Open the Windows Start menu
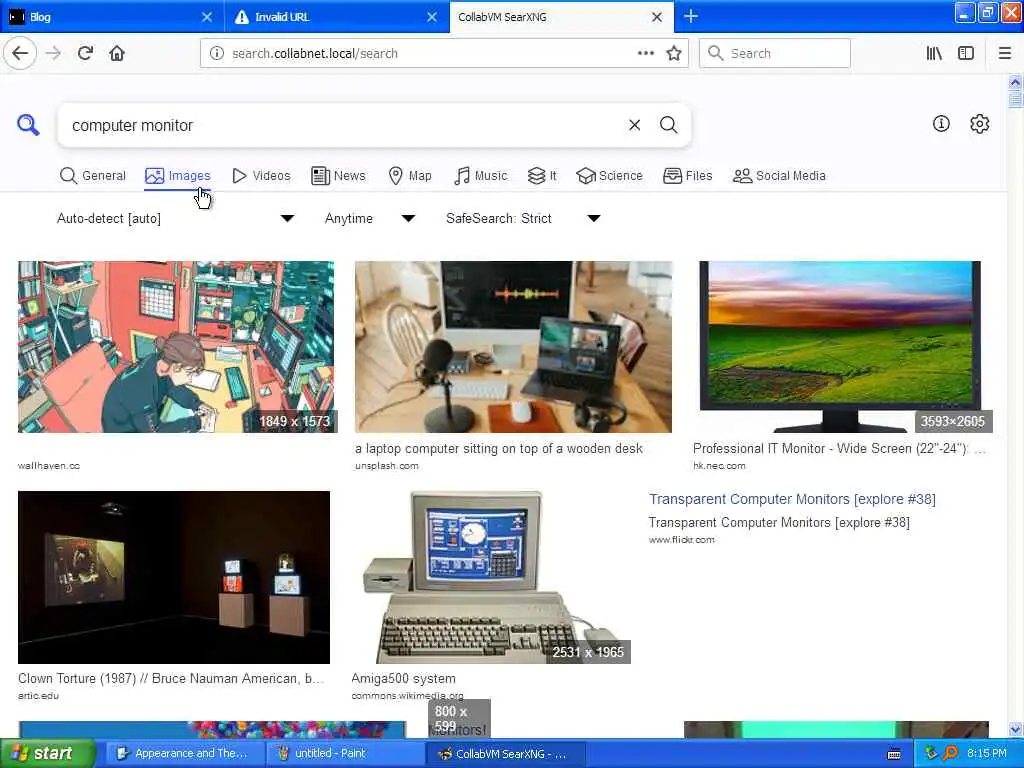1024x768 pixels. click(47, 753)
